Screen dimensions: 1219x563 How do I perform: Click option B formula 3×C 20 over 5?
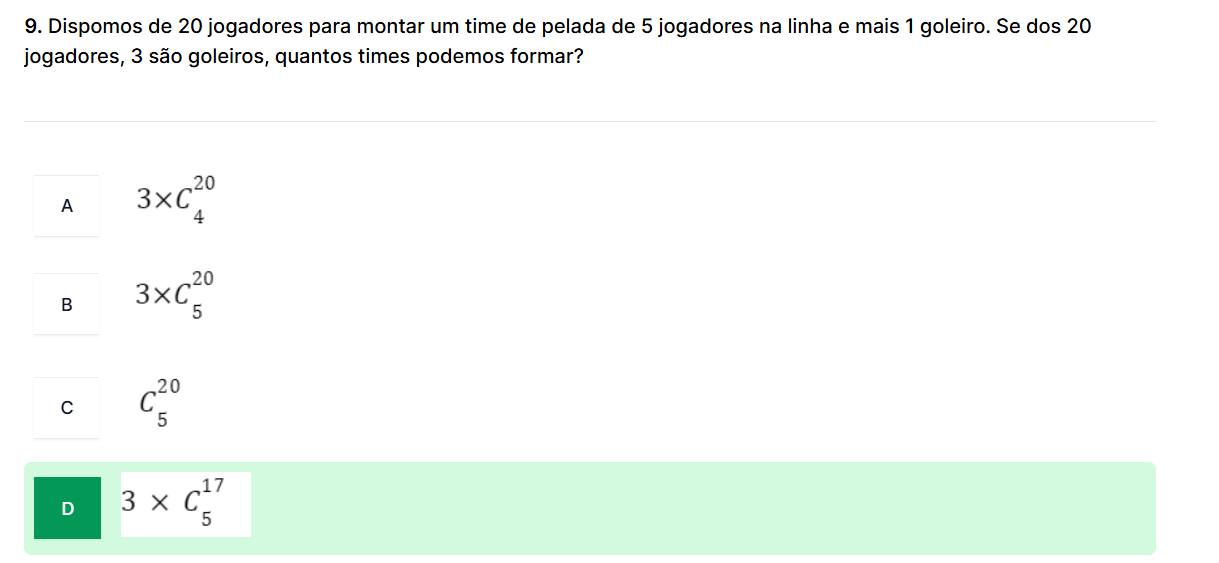(x=176, y=295)
